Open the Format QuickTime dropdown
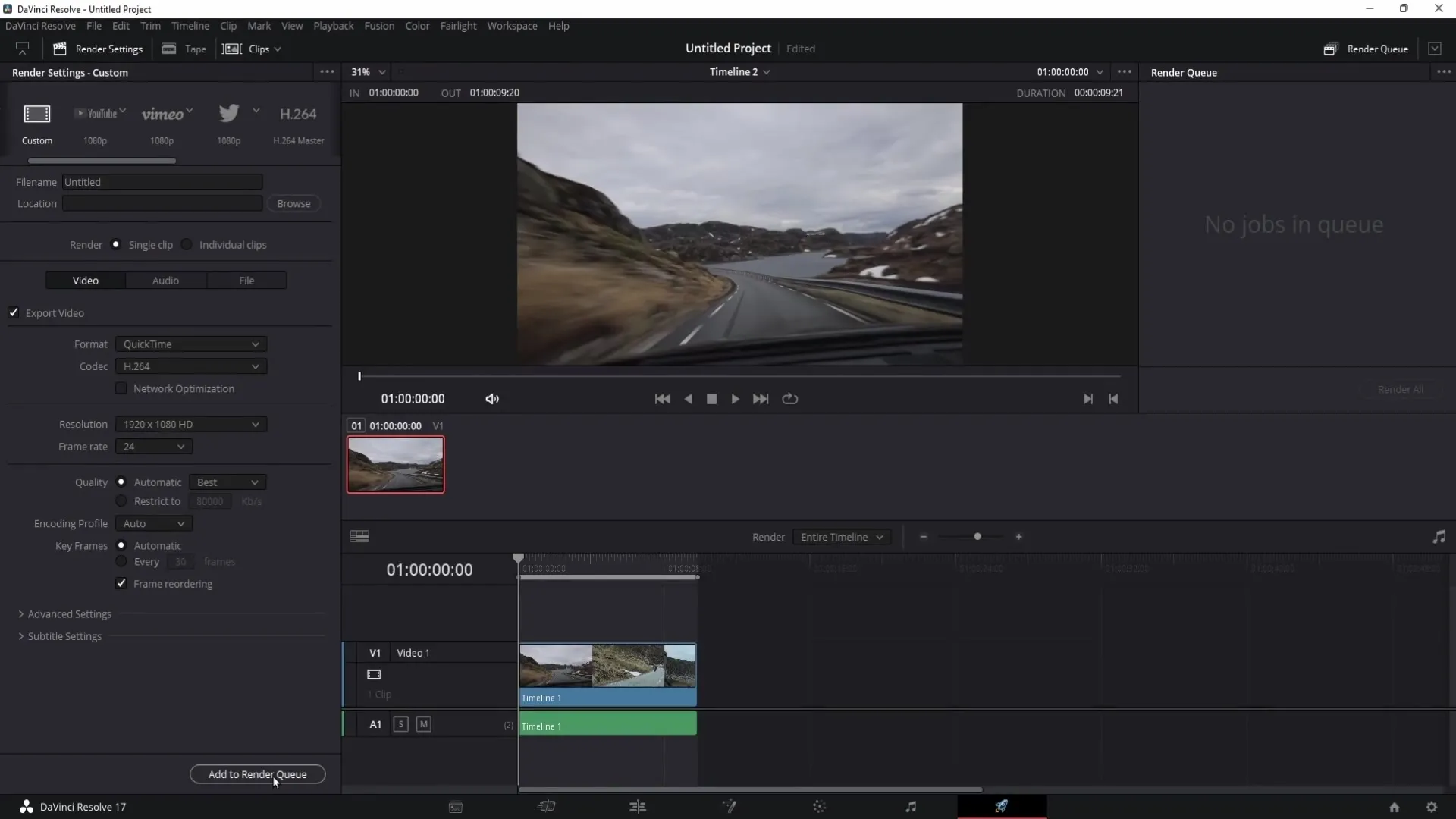1456x819 pixels. (191, 344)
